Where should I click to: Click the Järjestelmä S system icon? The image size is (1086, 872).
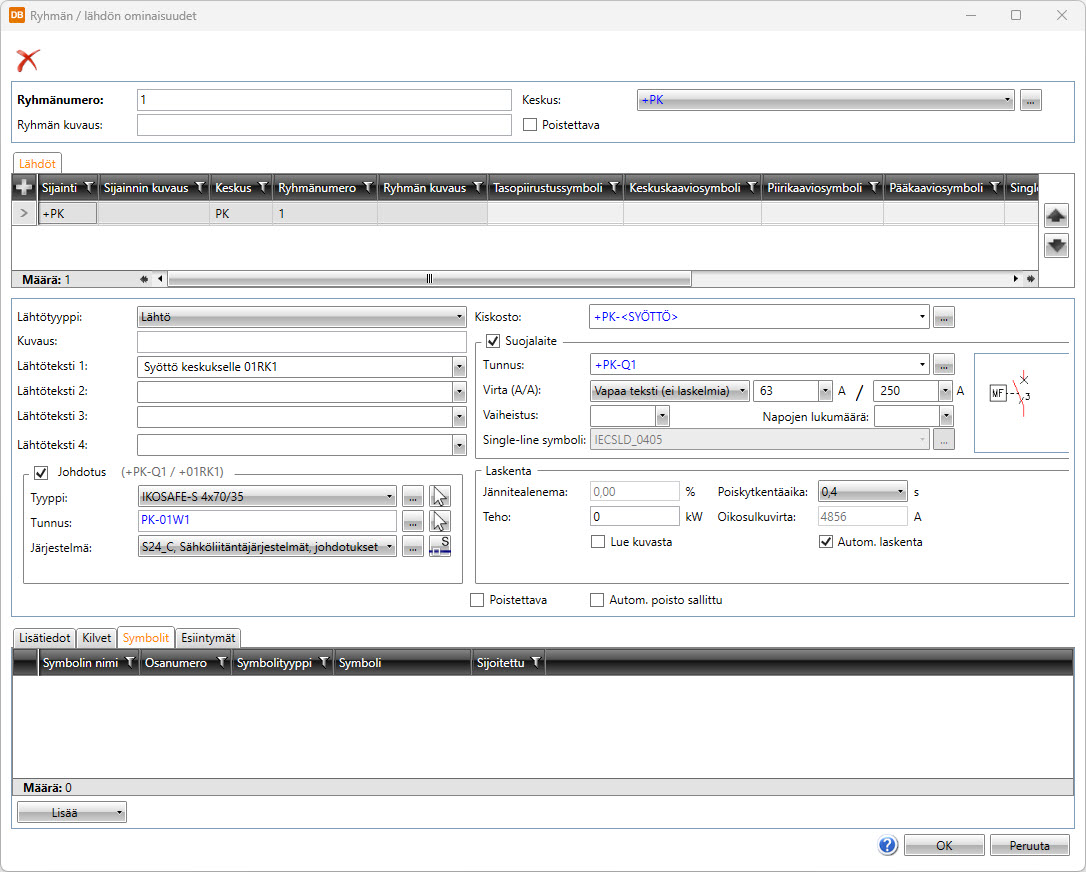pos(440,546)
